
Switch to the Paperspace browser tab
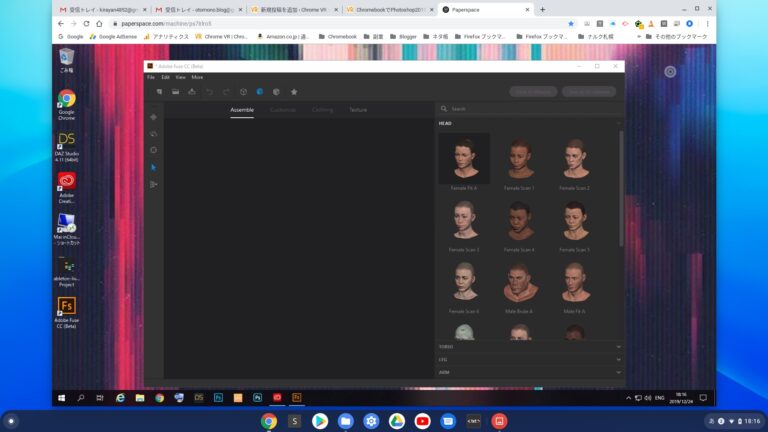pos(486,10)
